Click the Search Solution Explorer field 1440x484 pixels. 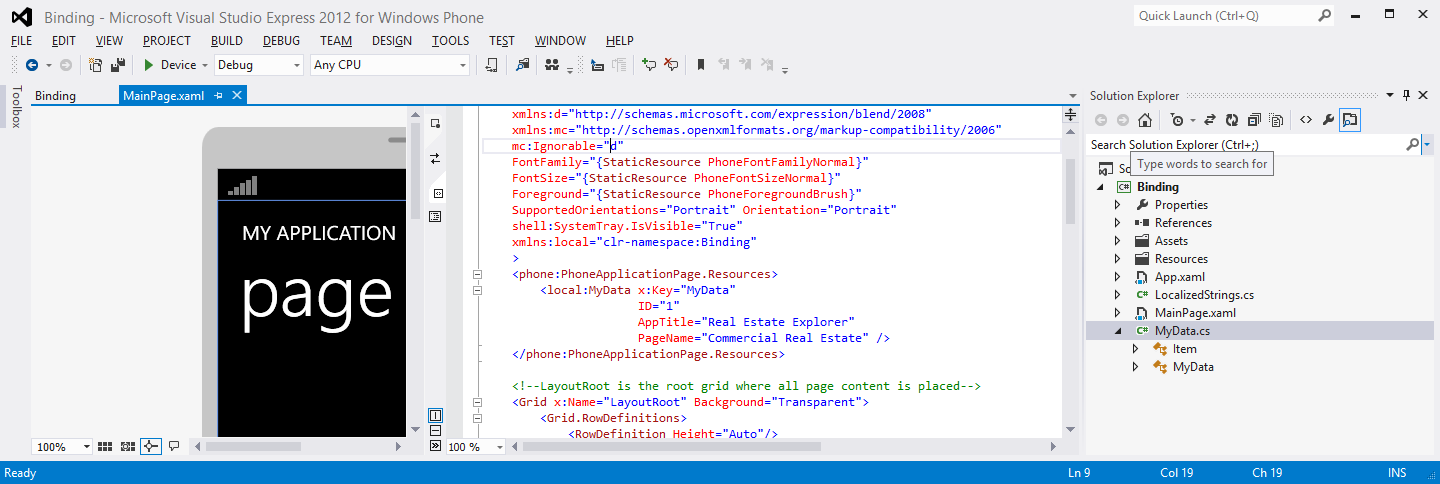point(1246,145)
